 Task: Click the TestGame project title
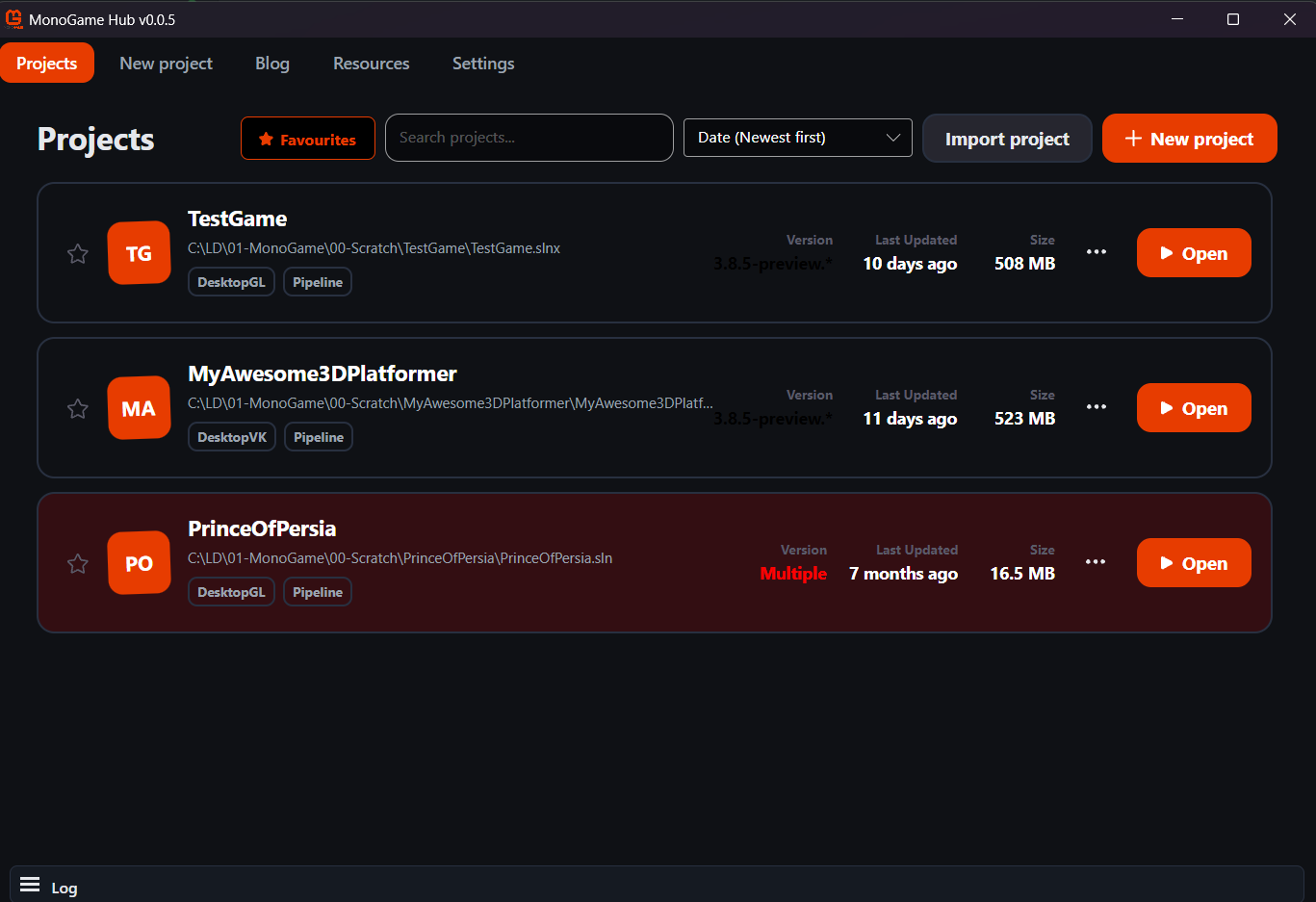[x=237, y=219]
